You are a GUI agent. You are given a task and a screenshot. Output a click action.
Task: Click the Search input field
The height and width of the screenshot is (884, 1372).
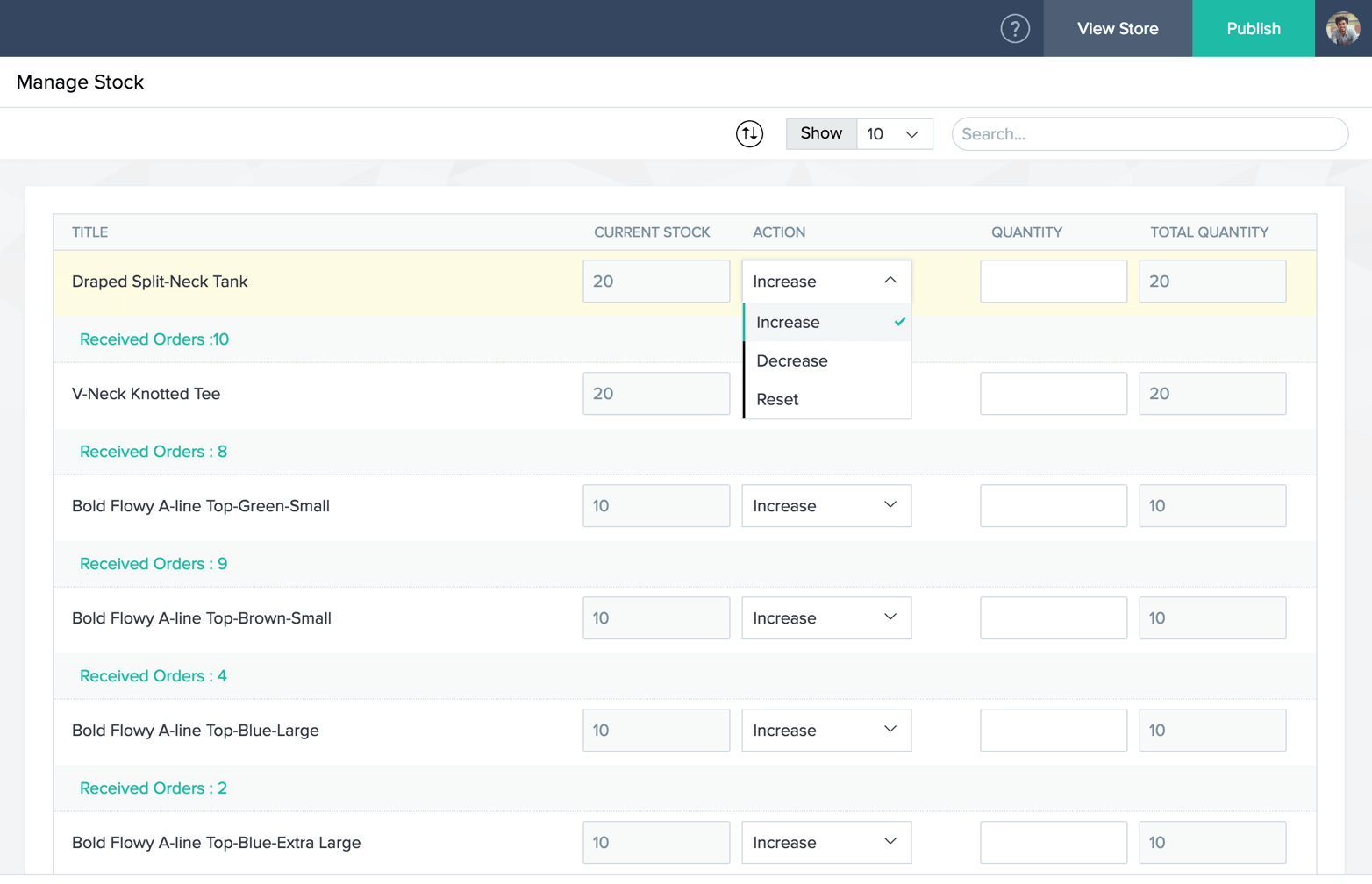pos(1149,134)
